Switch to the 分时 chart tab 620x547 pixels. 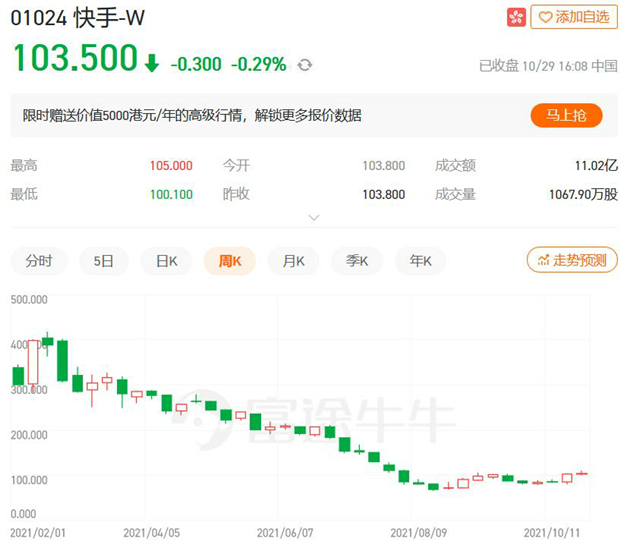click(39, 261)
